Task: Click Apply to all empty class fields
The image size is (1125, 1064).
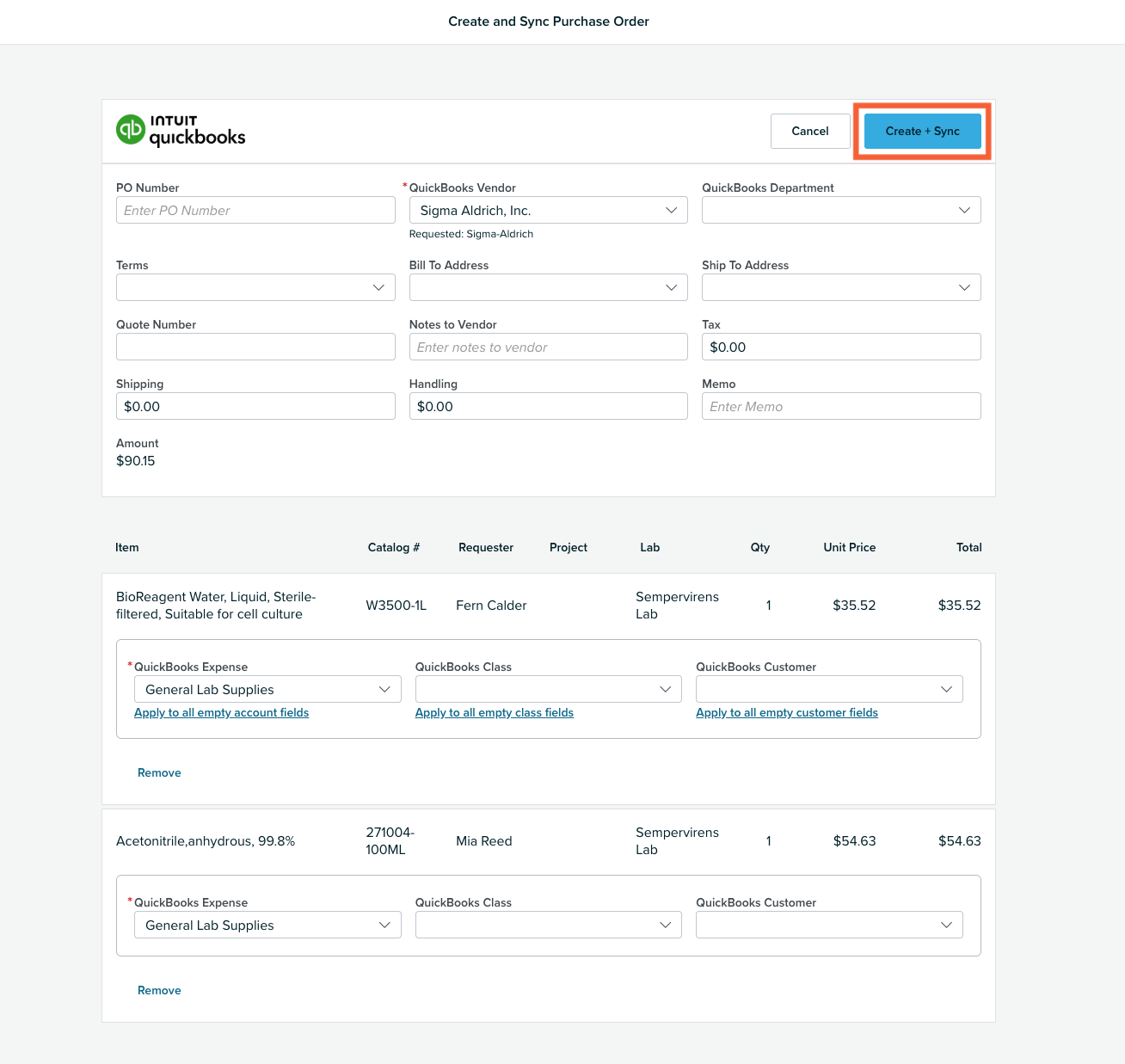Action: (494, 712)
